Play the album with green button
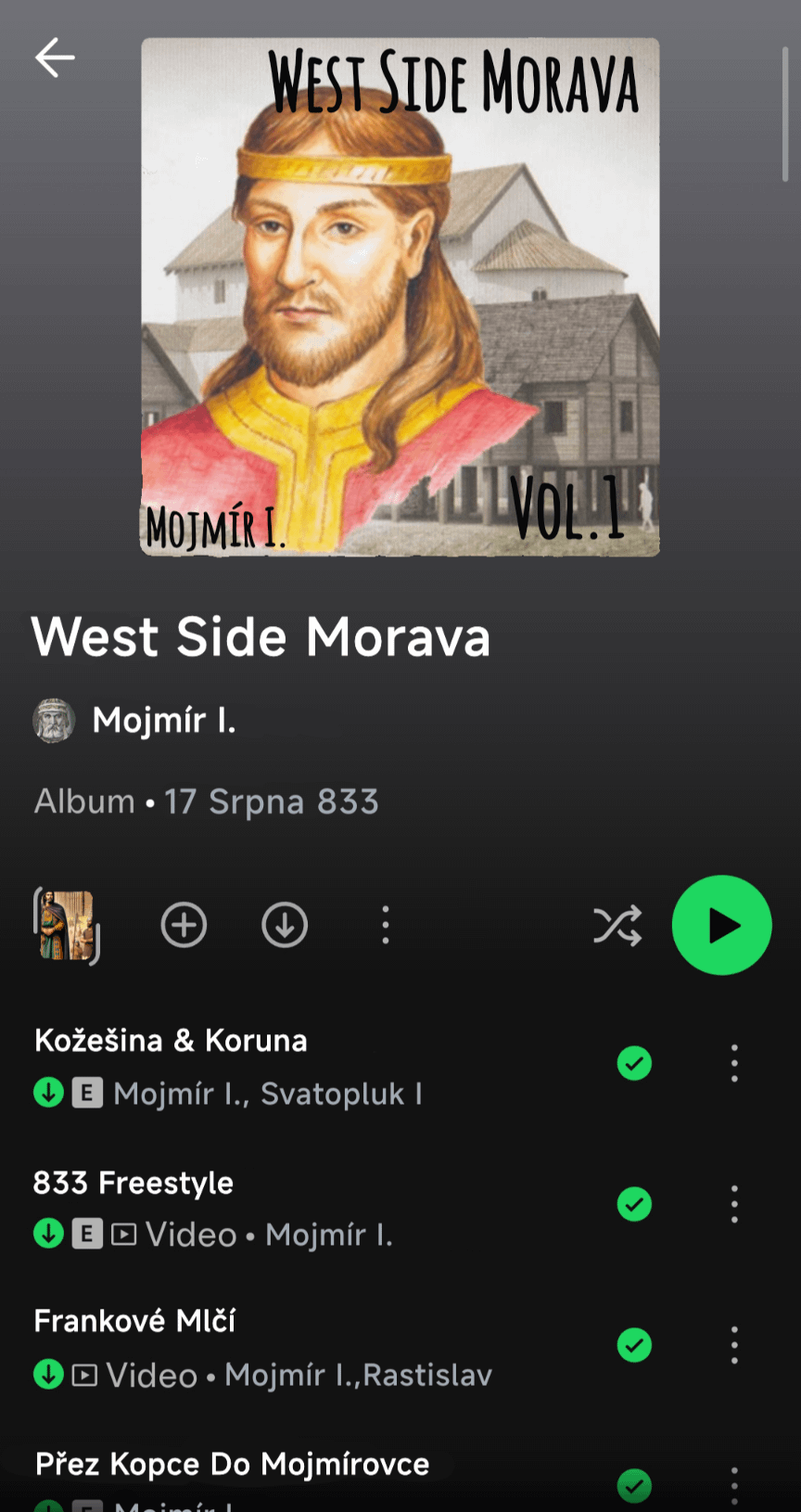Screen dimensions: 801x1512 click(721, 925)
